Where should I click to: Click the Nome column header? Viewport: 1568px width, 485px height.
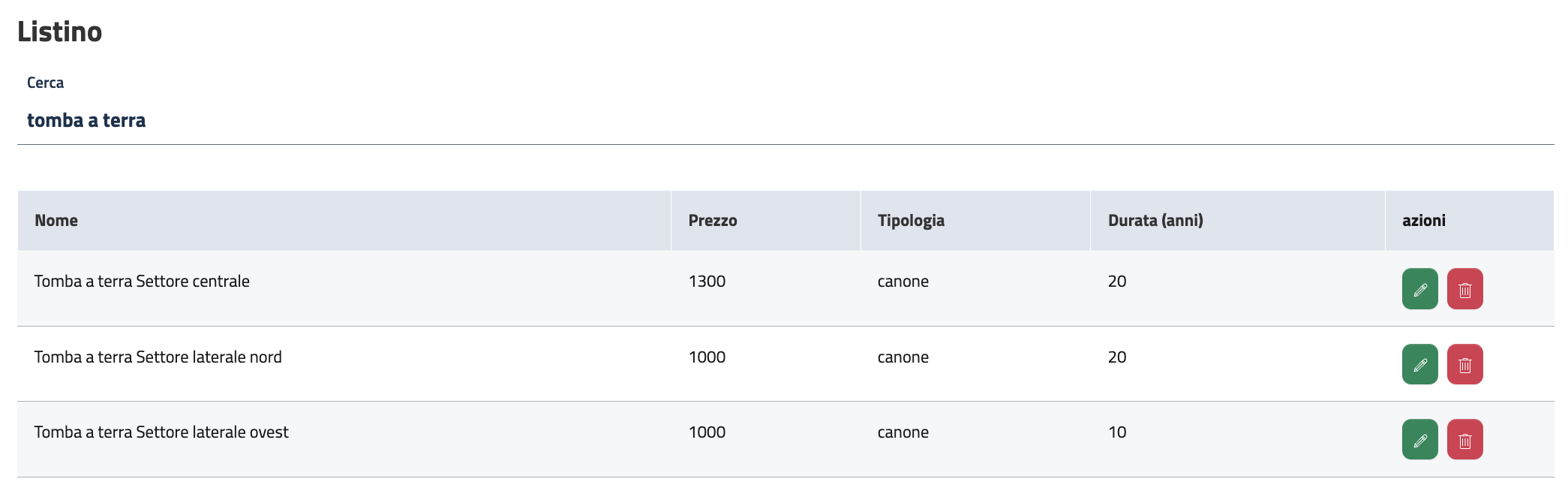tap(56, 221)
